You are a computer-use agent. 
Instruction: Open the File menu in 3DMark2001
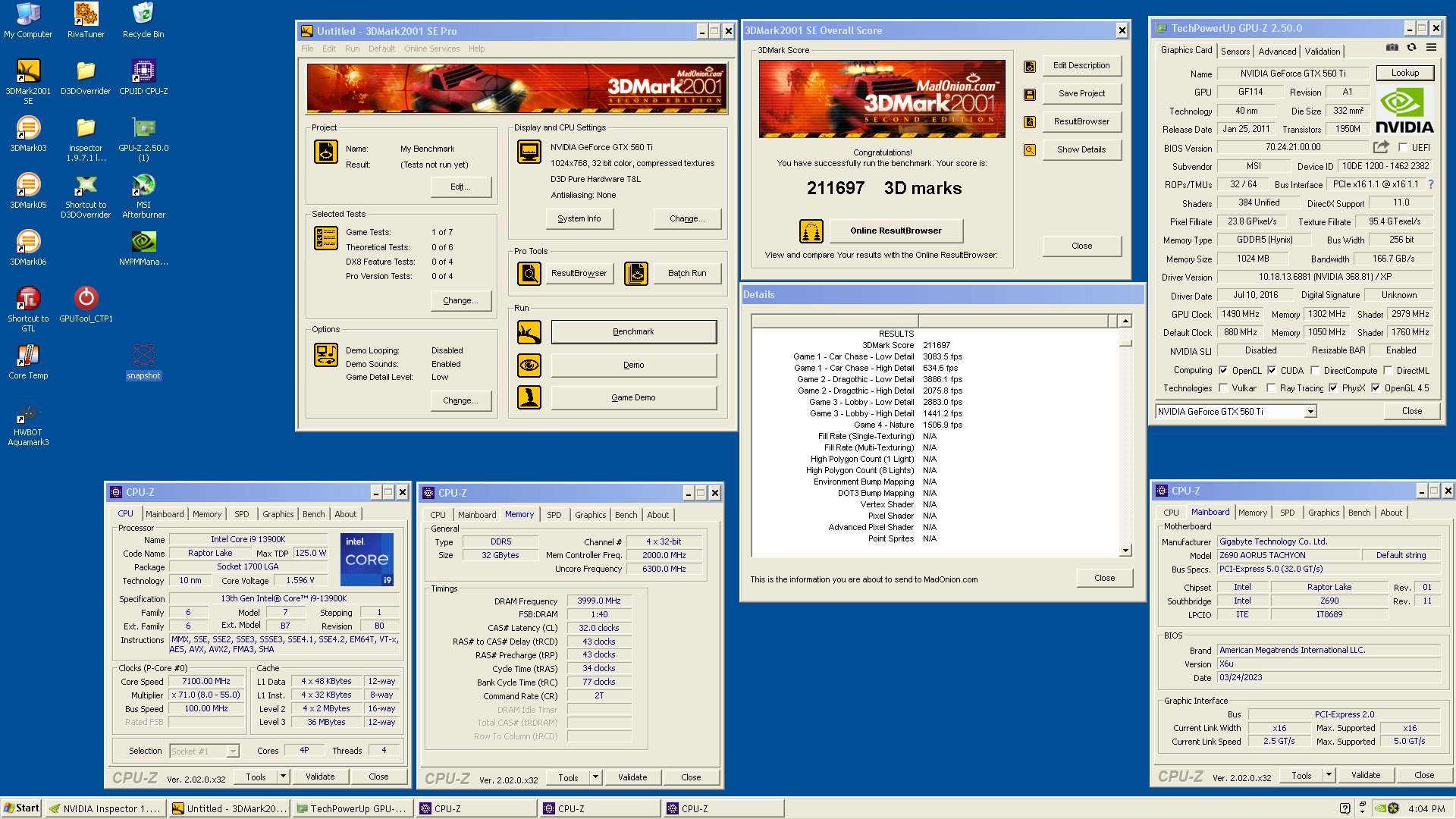point(307,49)
